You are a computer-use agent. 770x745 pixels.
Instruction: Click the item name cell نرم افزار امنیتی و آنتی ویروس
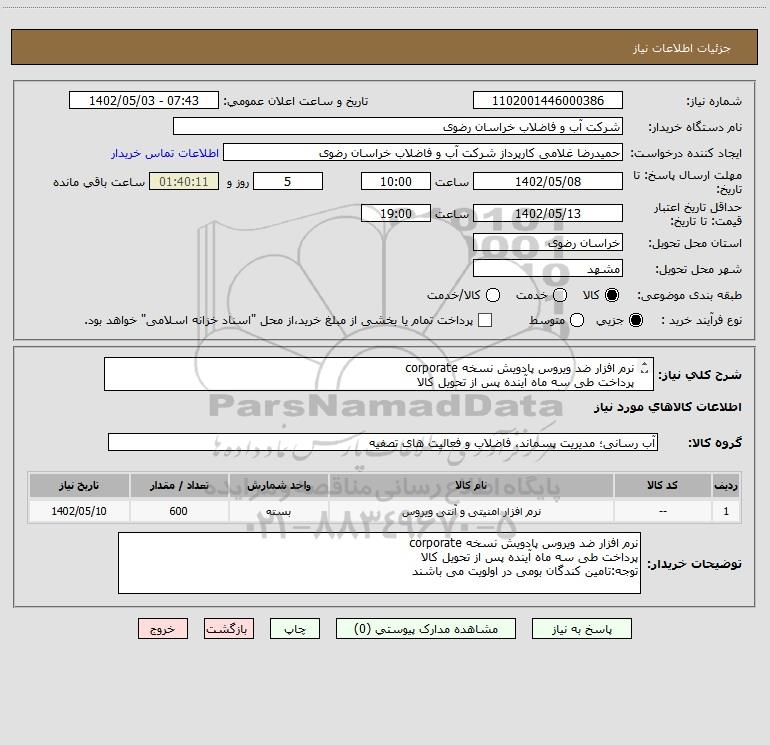coord(471,512)
